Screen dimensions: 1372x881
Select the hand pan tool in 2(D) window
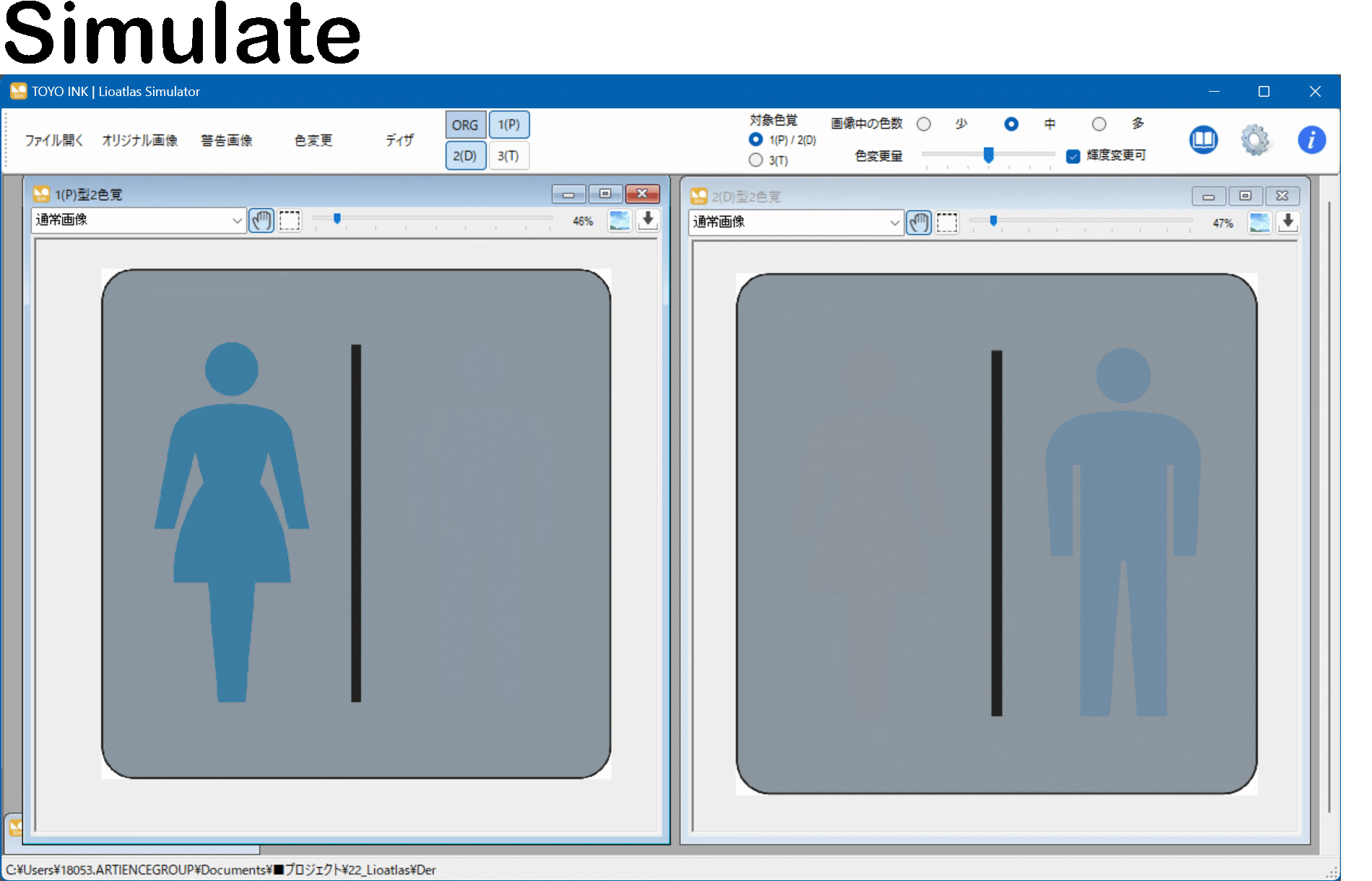click(x=919, y=222)
